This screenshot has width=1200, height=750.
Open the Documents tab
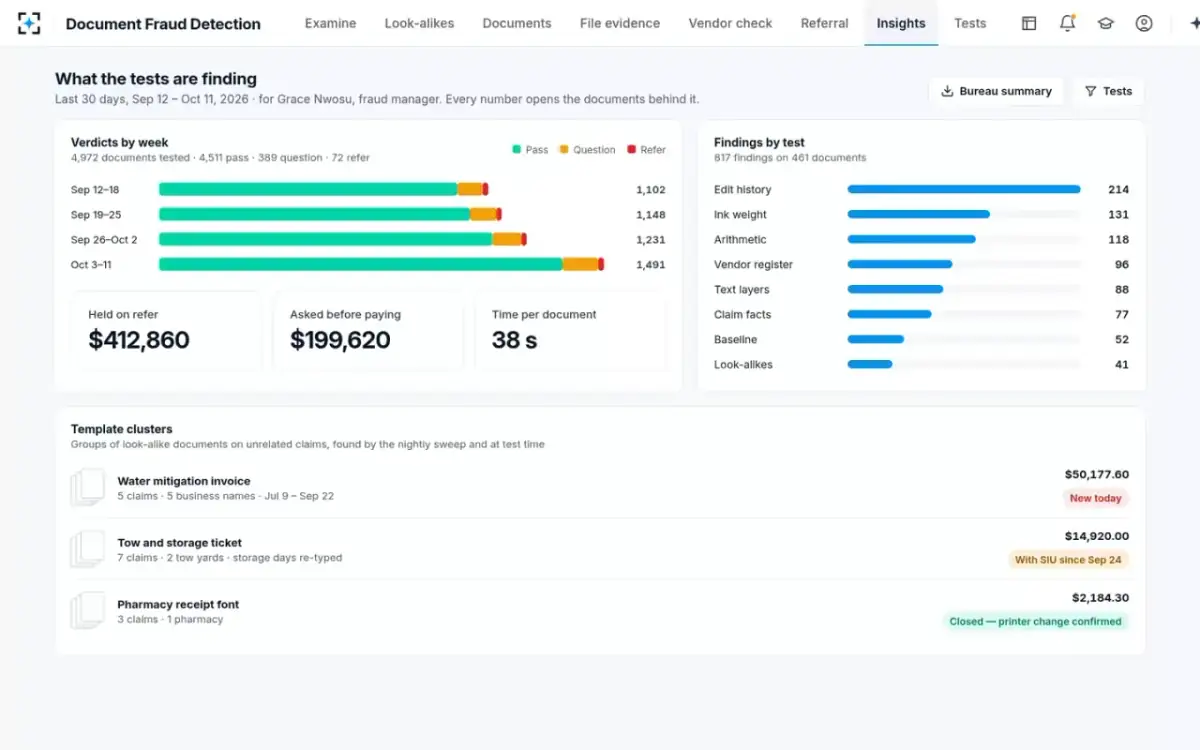[516, 23]
